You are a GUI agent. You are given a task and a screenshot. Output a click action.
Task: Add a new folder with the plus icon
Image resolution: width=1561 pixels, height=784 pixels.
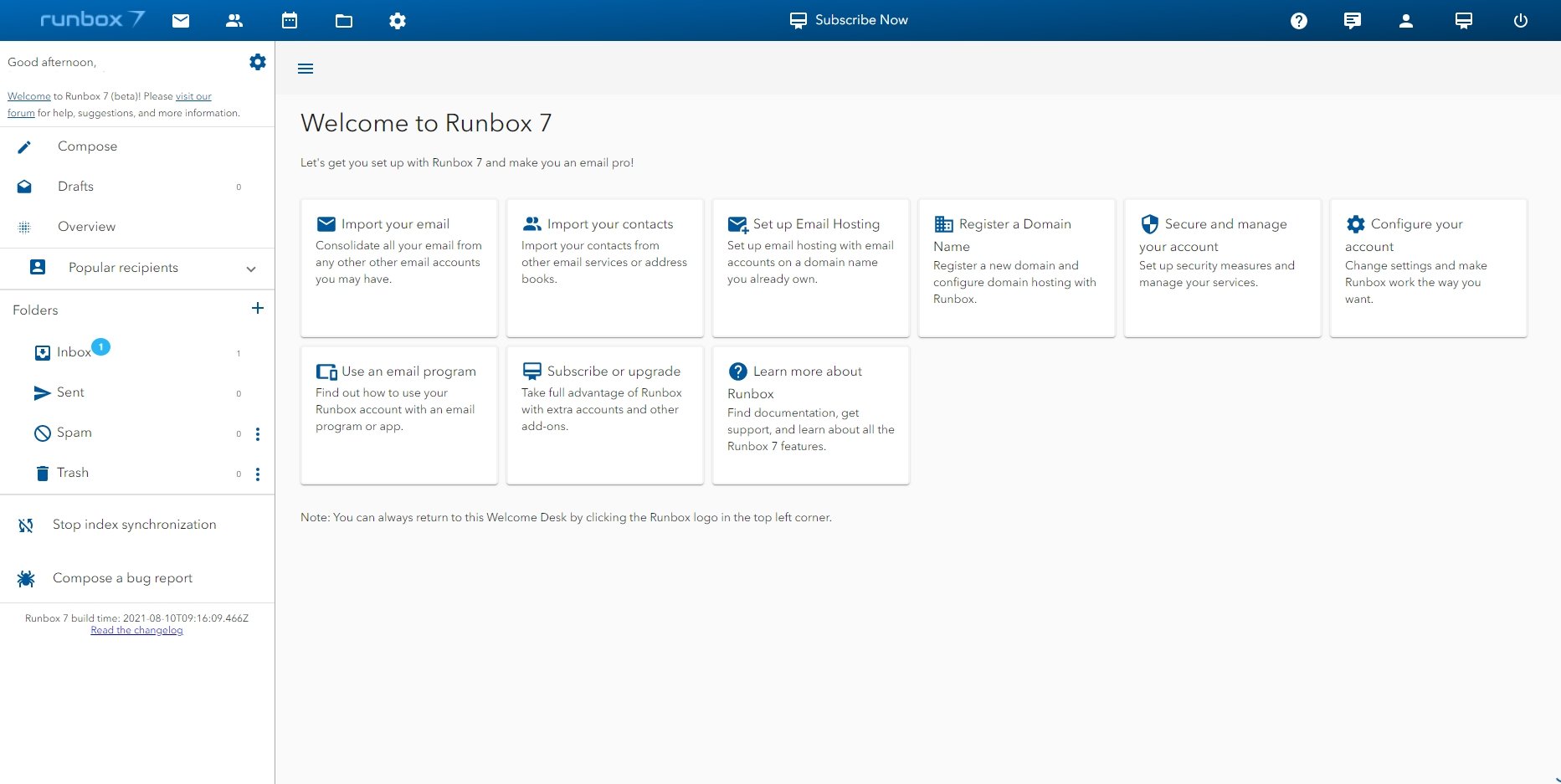point(258,309)
